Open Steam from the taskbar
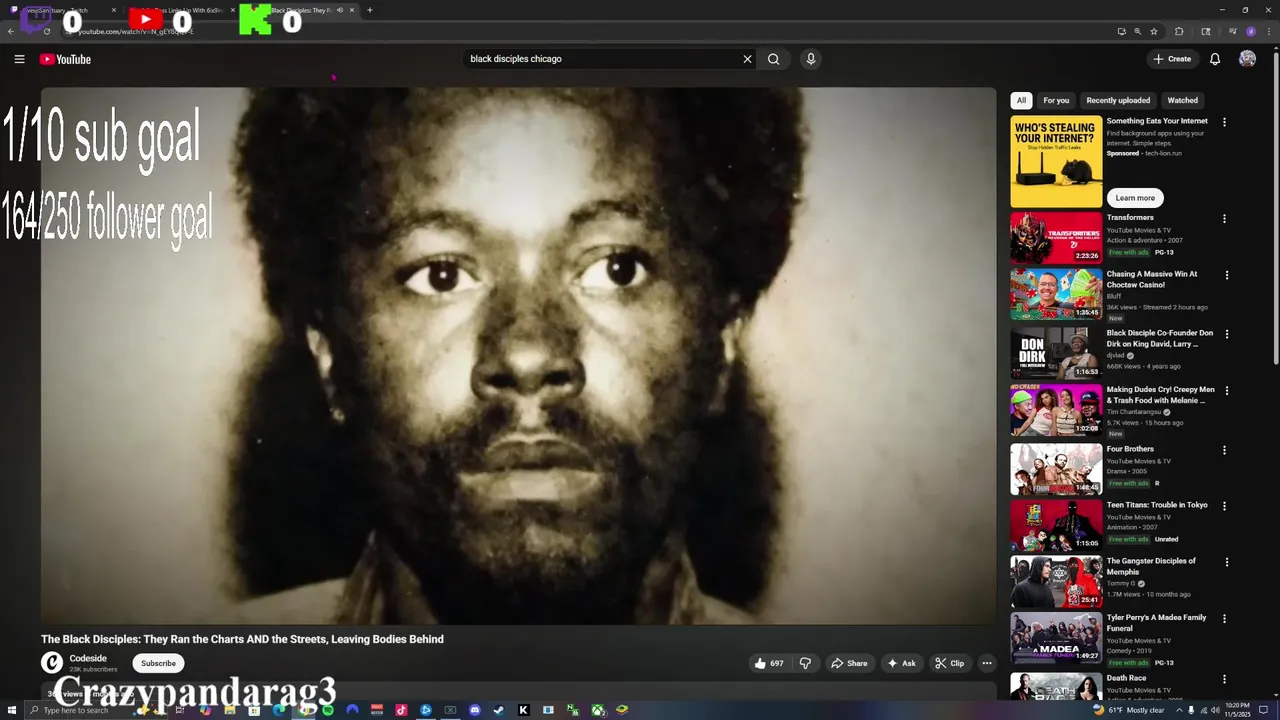Image resolution: width=1280 pixels, height=720 pixels. point(499,710)
